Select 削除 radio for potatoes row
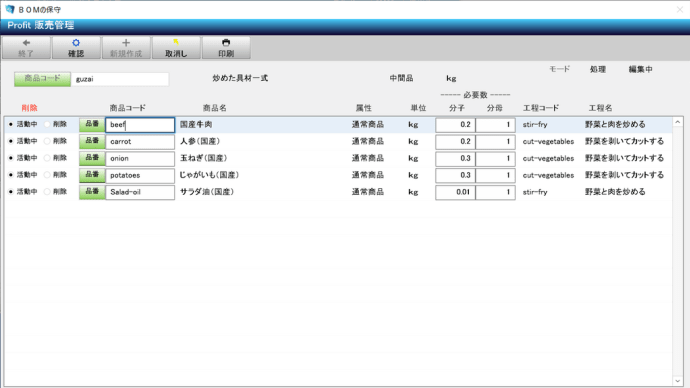This screenshot has width=690, height=388. point(47,175)
